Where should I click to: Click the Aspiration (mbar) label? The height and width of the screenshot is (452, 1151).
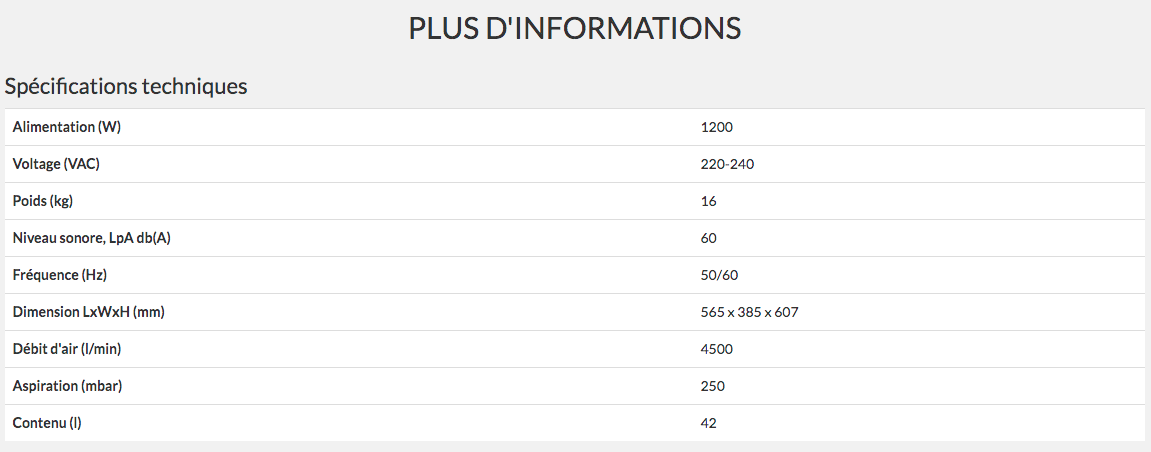[x=68, y=386]
